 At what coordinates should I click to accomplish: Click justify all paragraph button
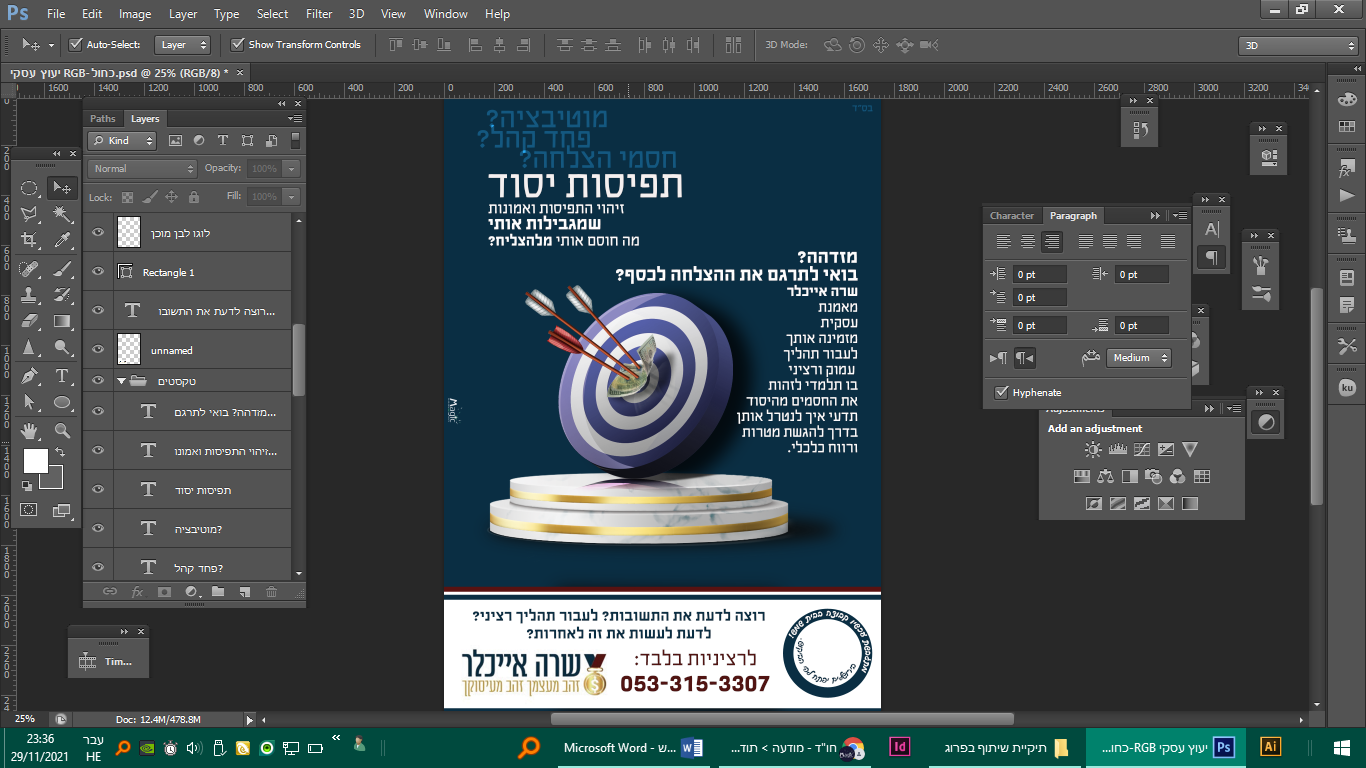[1168, 241]
